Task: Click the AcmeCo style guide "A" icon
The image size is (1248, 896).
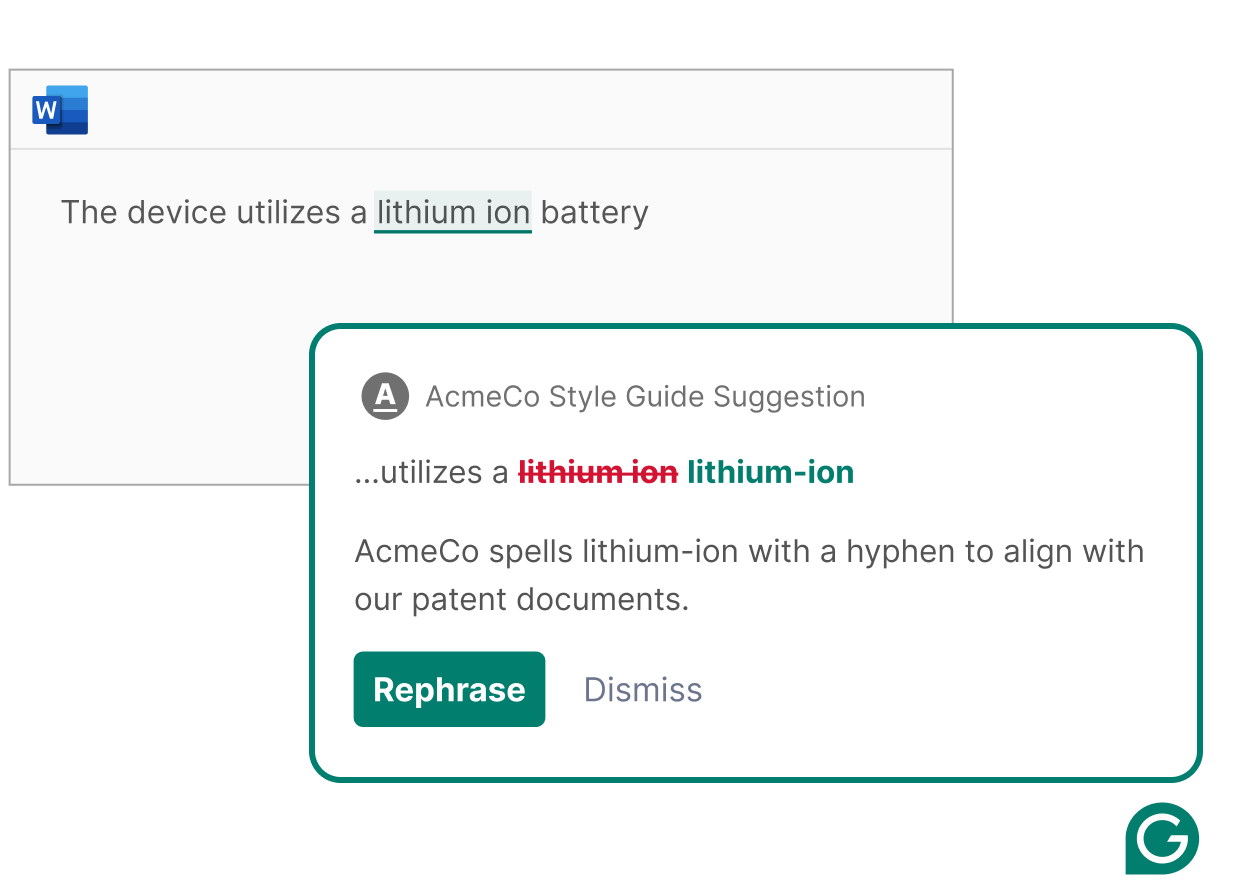Action: click(x=385, y=396)
